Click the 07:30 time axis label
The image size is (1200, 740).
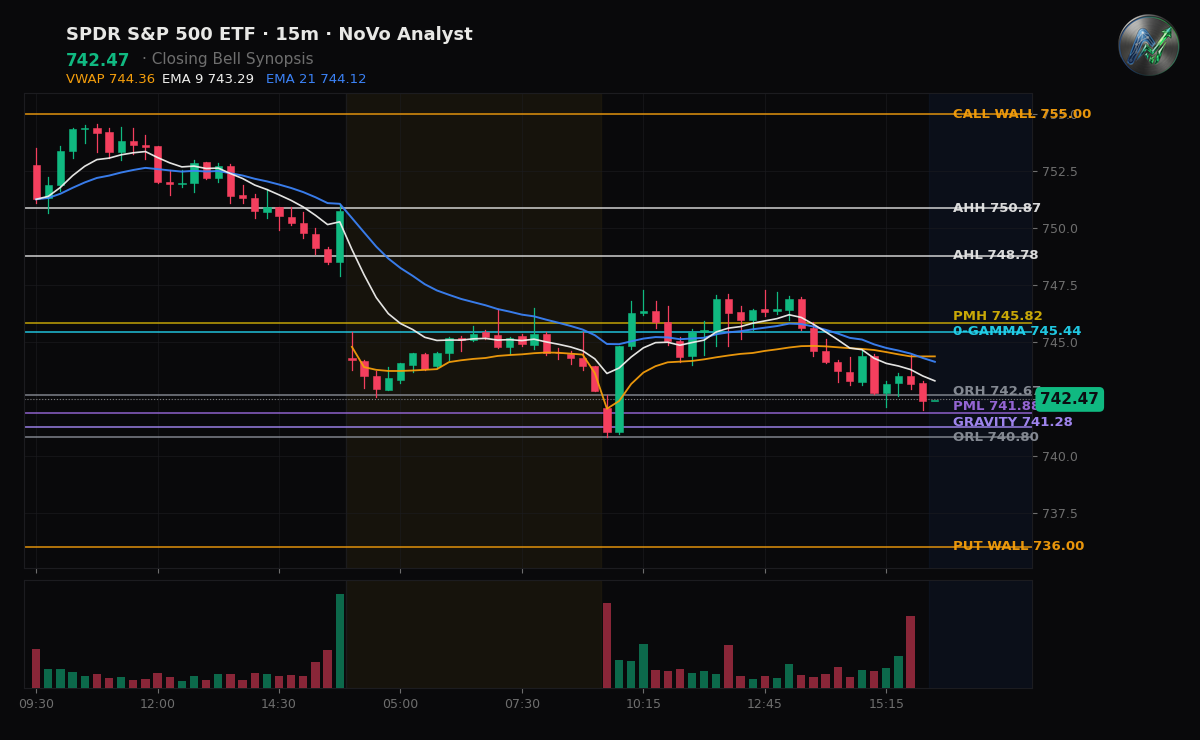point(522,704)
